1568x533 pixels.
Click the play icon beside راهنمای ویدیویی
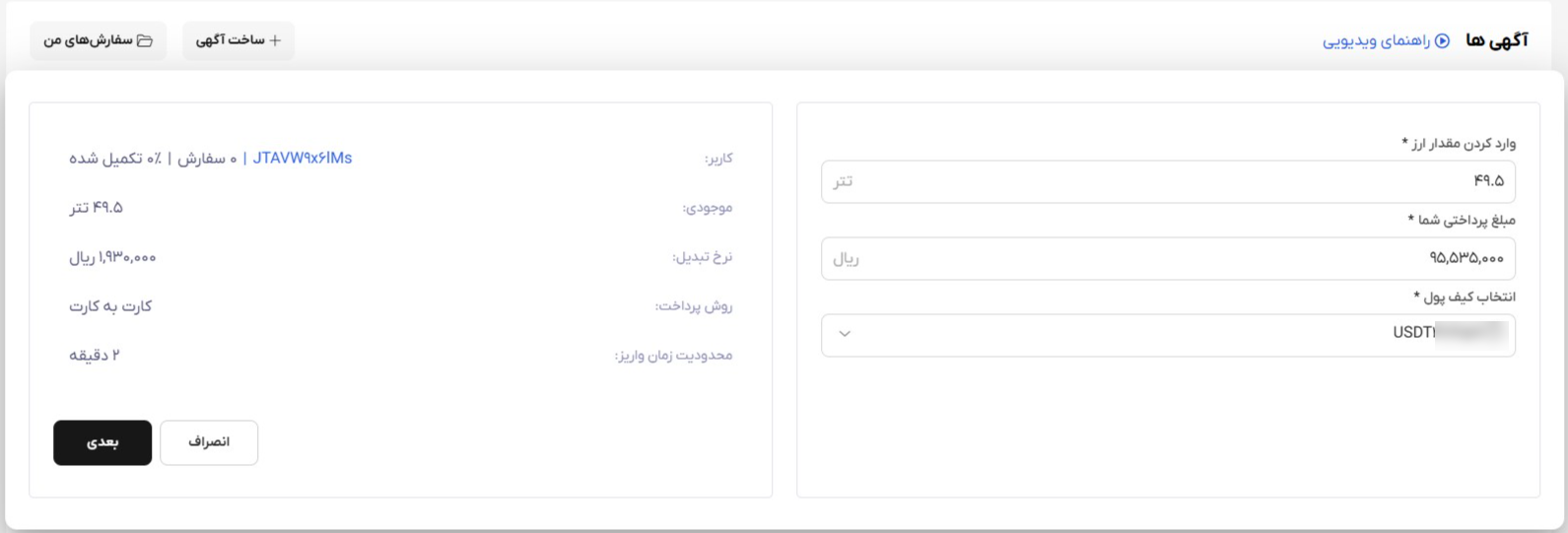pos(1443,41)
